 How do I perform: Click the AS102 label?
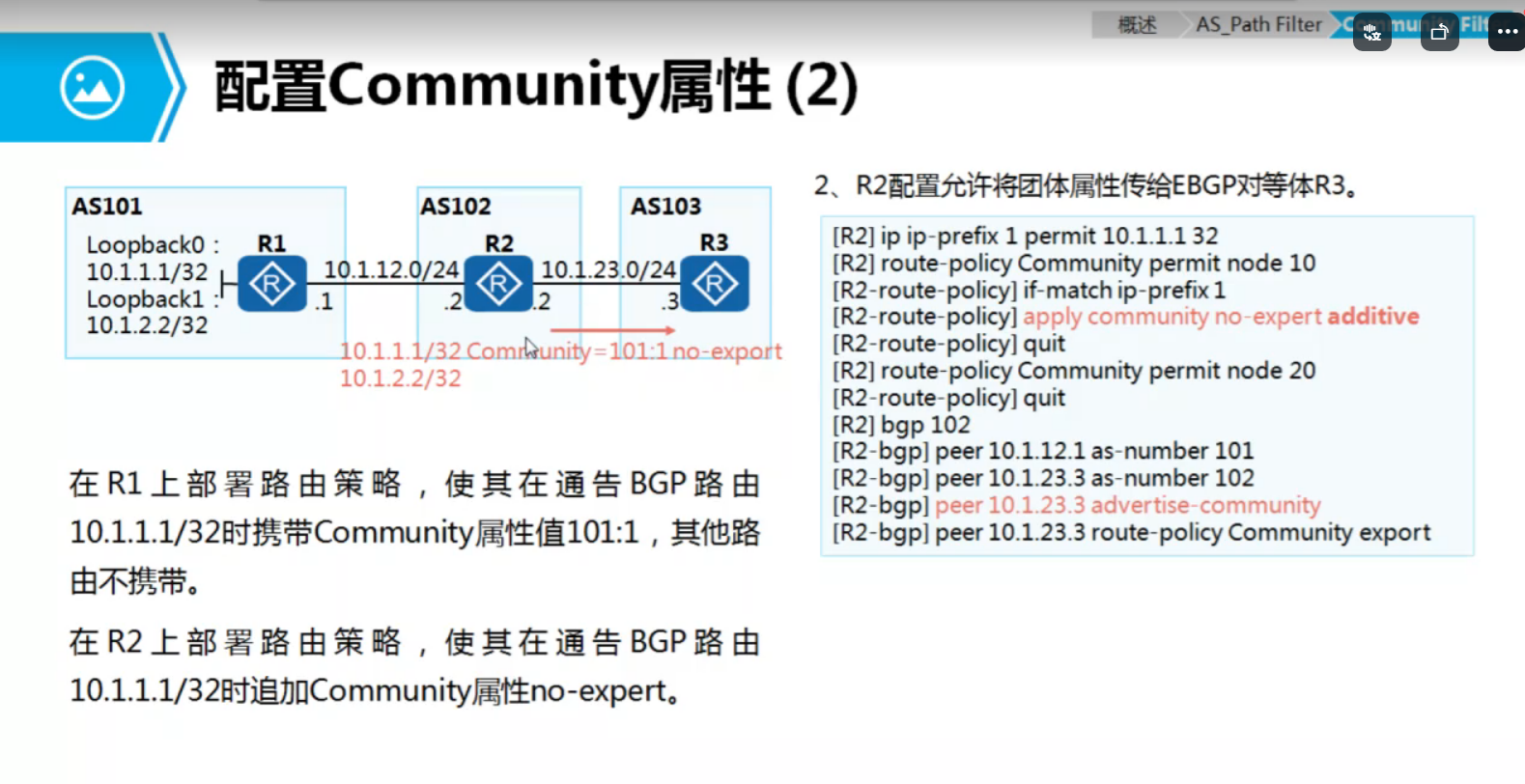pyautogui.click(x=456, y=207)
